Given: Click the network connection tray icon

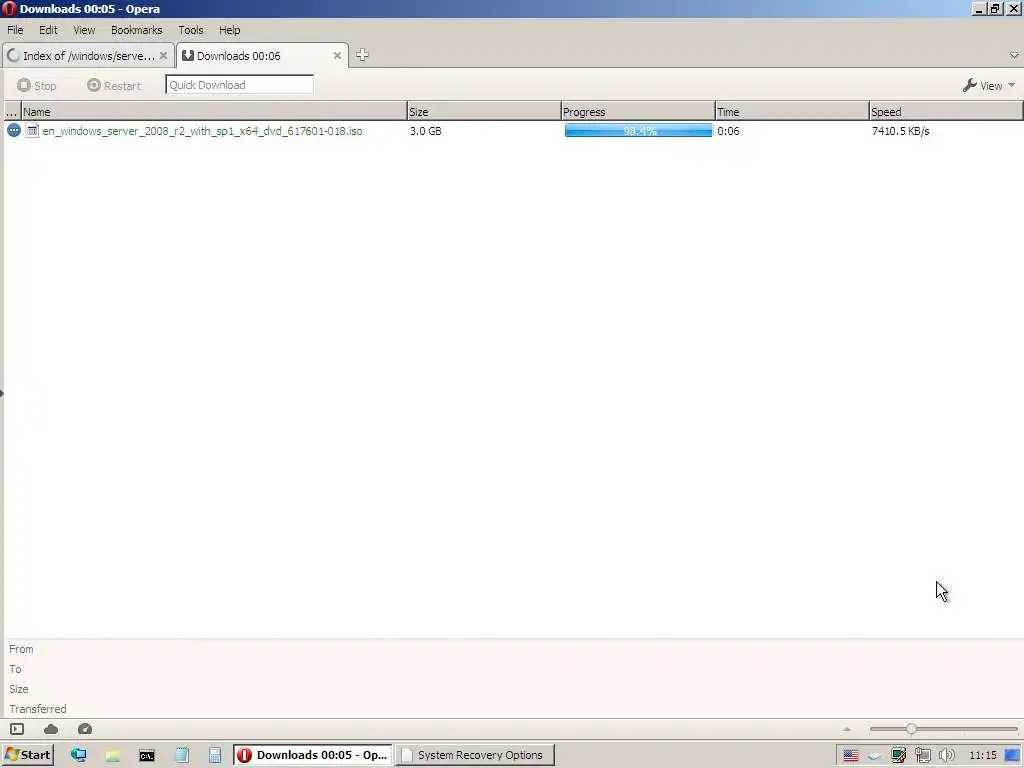Looking at the screenshot, I should (x=923, y=756).
